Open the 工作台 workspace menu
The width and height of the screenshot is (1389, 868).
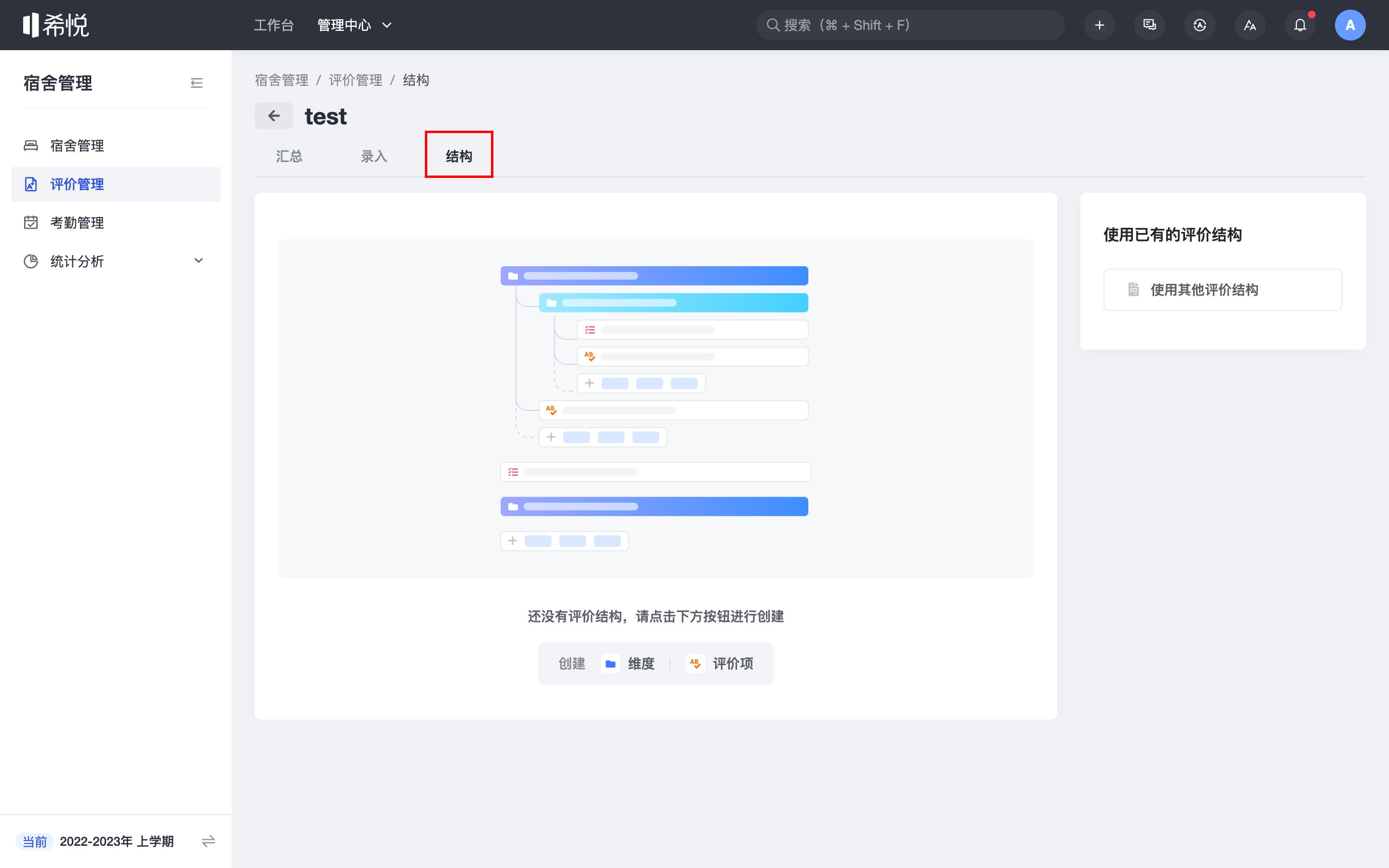click(274, 25)
